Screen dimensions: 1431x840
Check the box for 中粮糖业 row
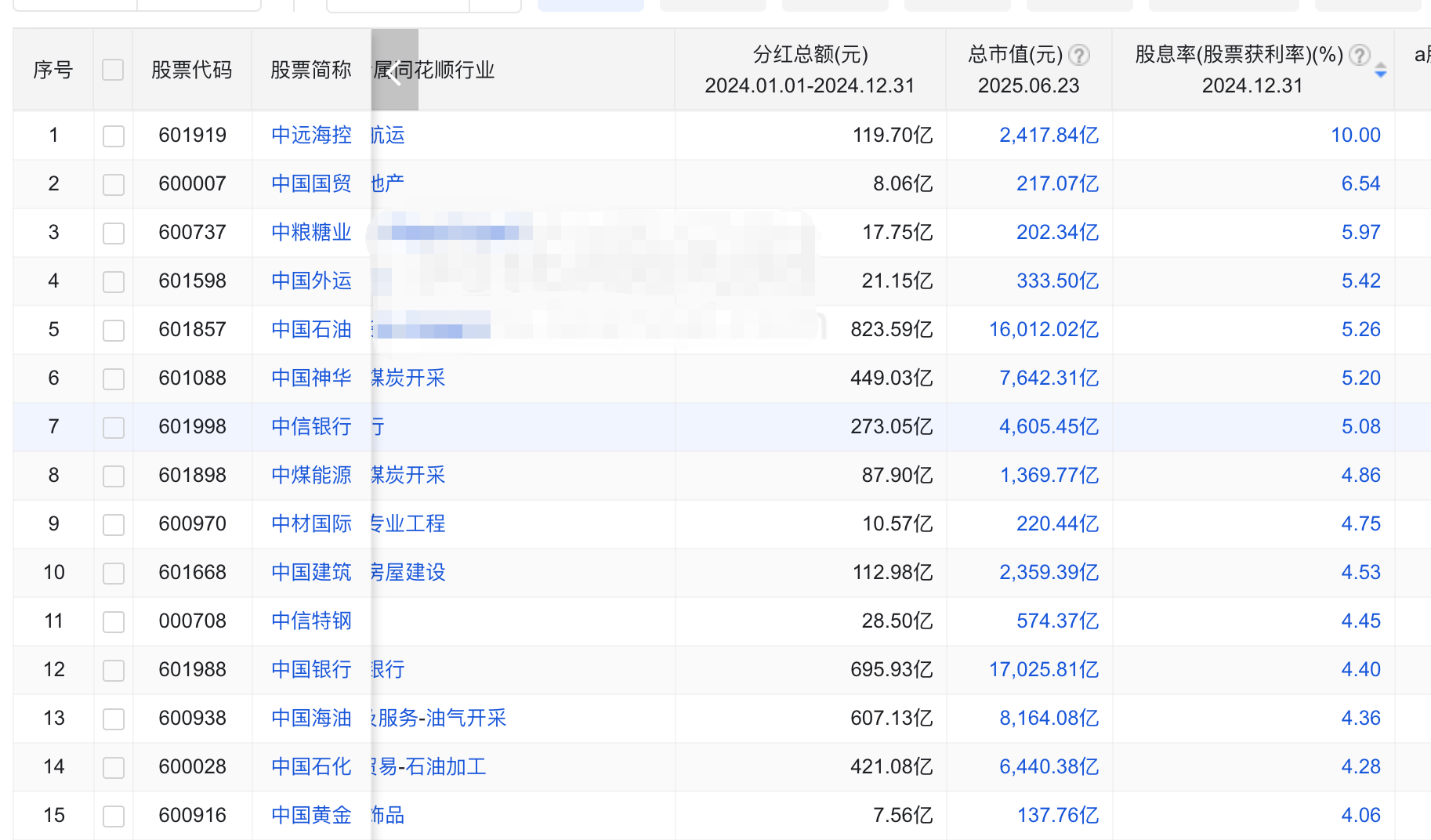coord(114,234)
